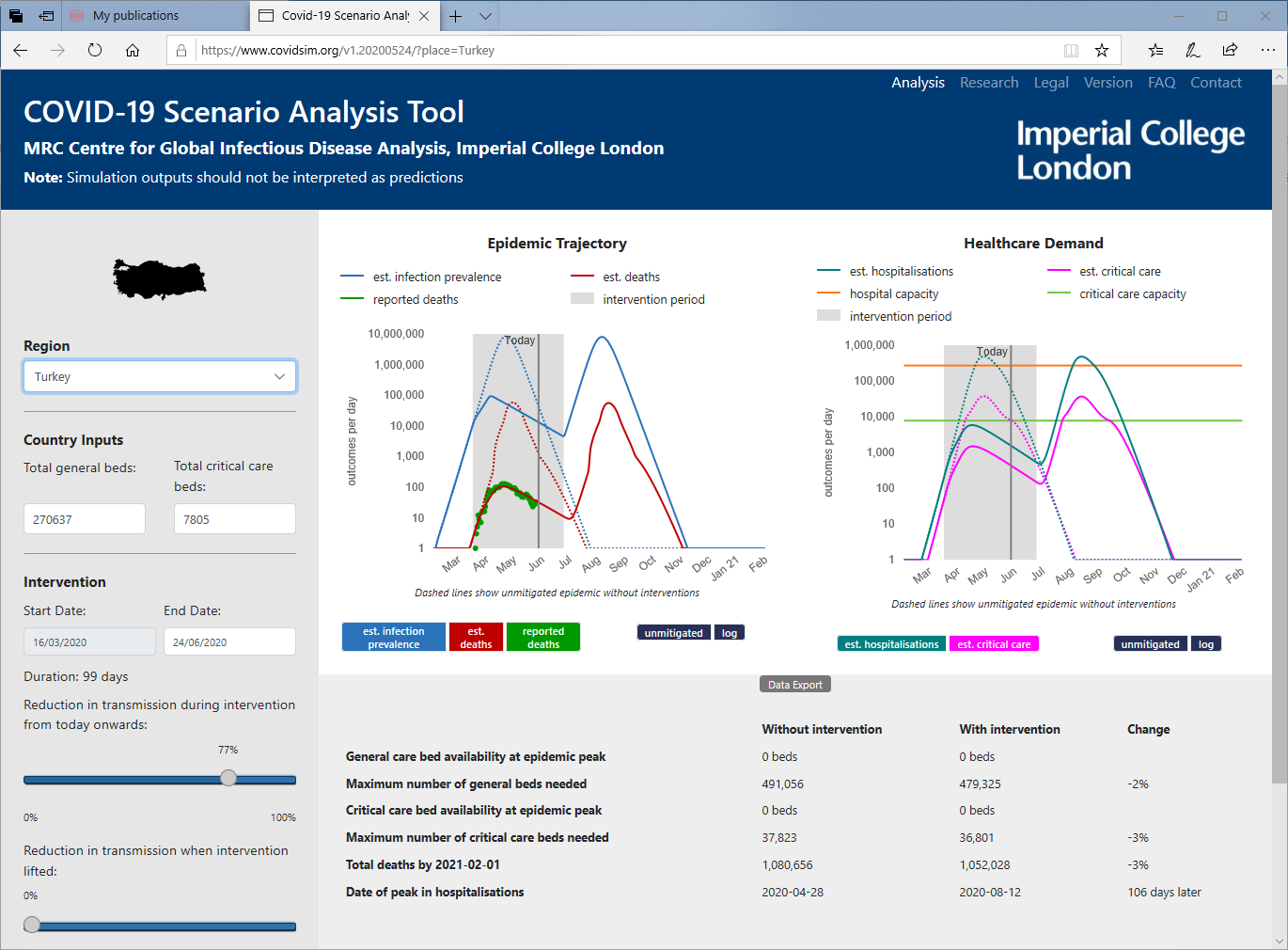Open the Region dropdown showing Turkey

(x=160, y=376)
